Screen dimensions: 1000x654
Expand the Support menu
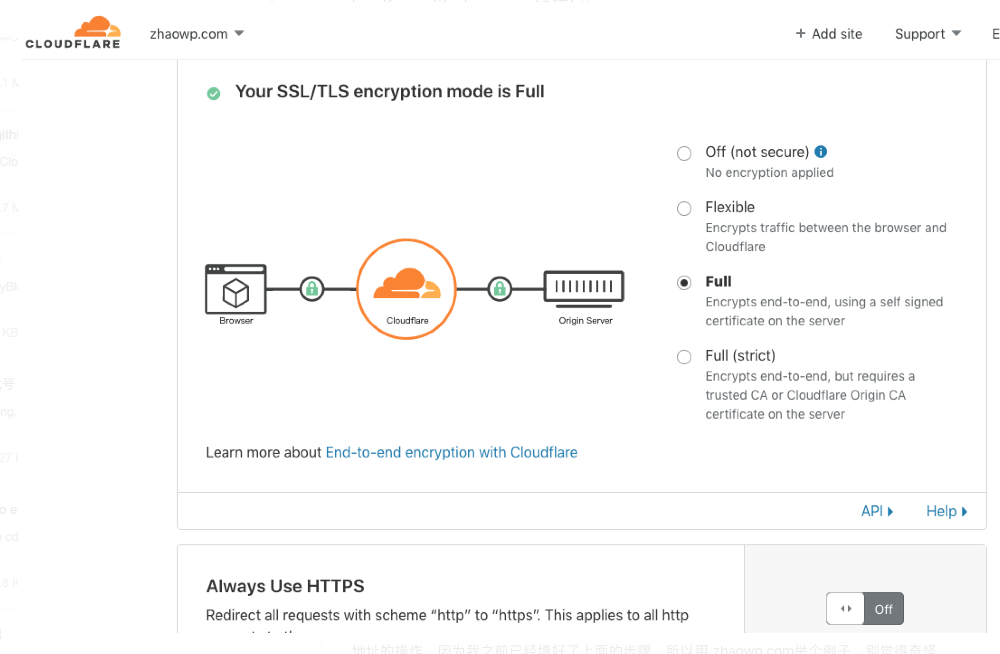[x=927, y=34]
